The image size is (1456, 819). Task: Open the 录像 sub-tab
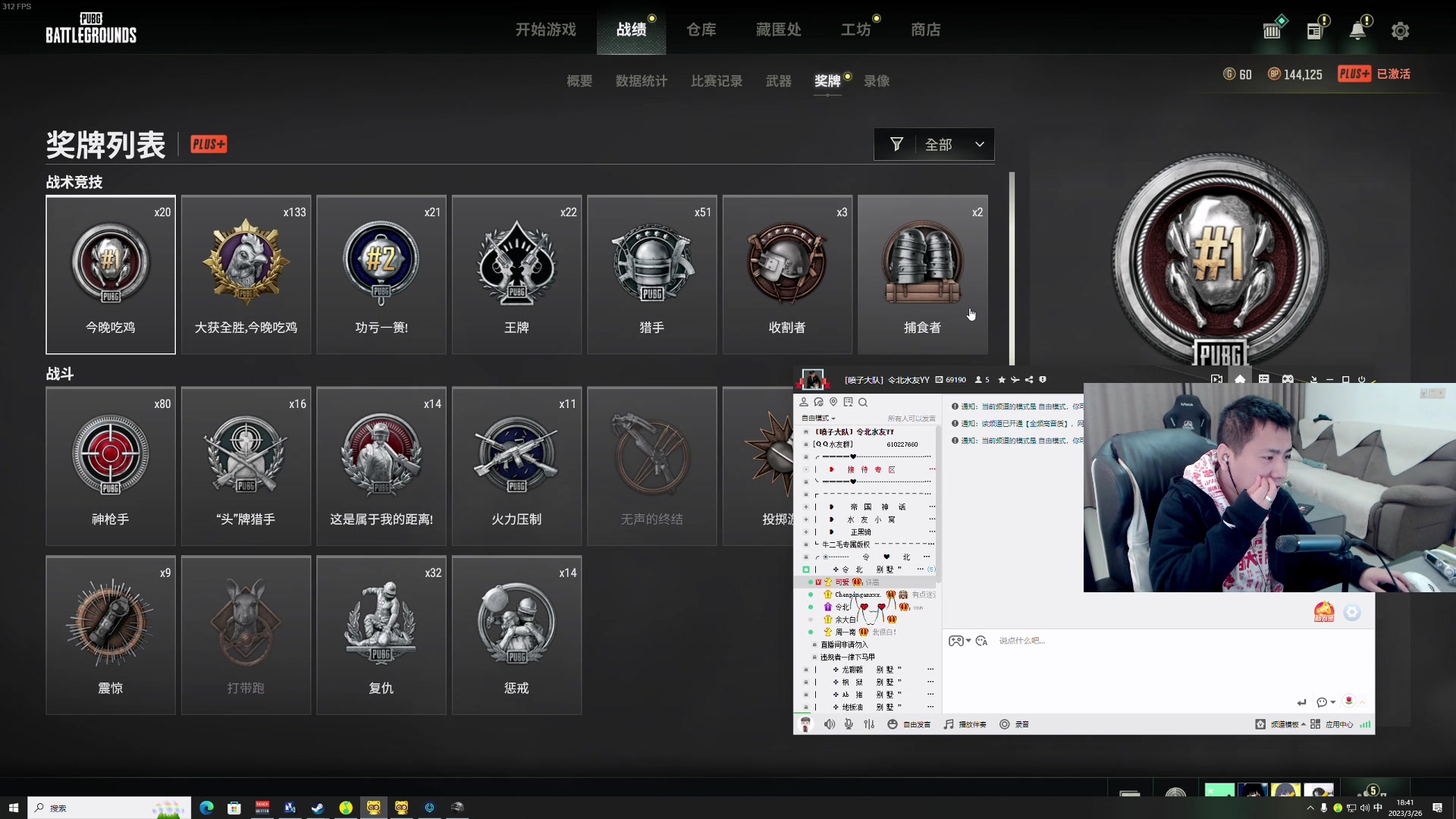click(x=877, y=81)
